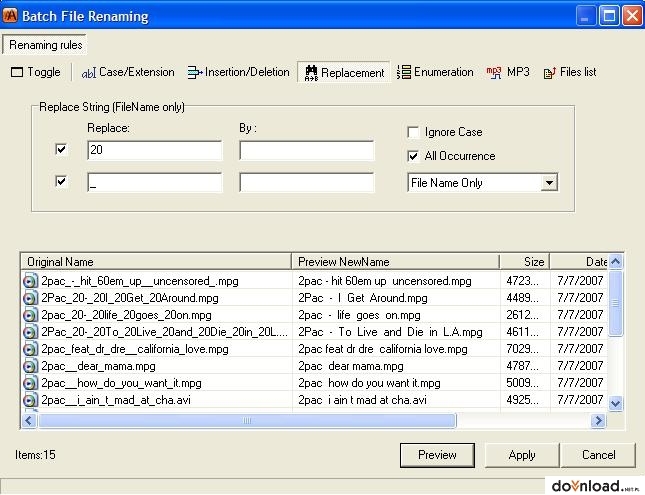Click the horizontal scrollbar thumb
The image size is (645, 495).
tap(247, 421)
